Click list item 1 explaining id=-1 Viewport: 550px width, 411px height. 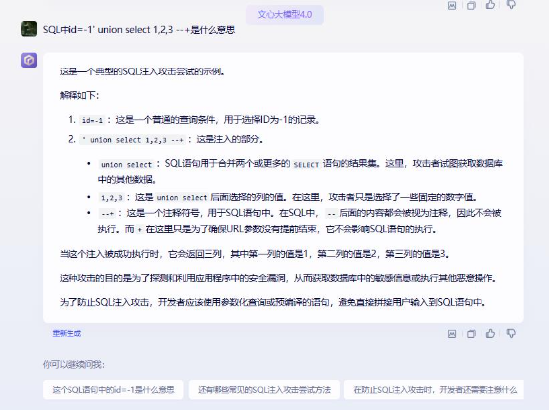[194, 120]
